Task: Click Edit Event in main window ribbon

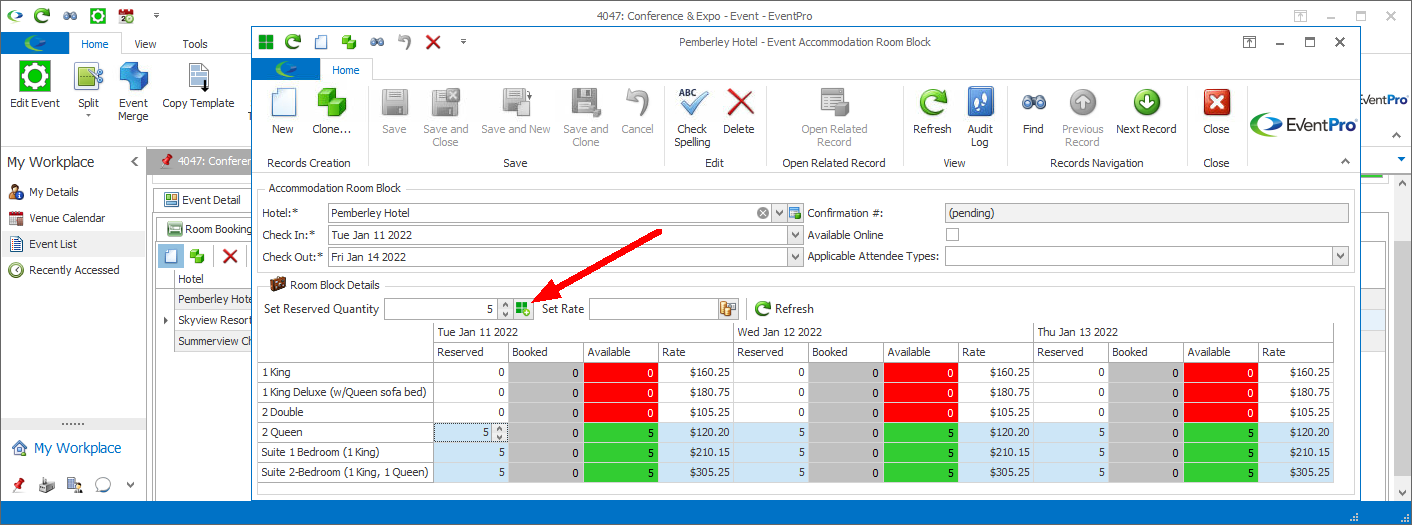Action: 35,86
